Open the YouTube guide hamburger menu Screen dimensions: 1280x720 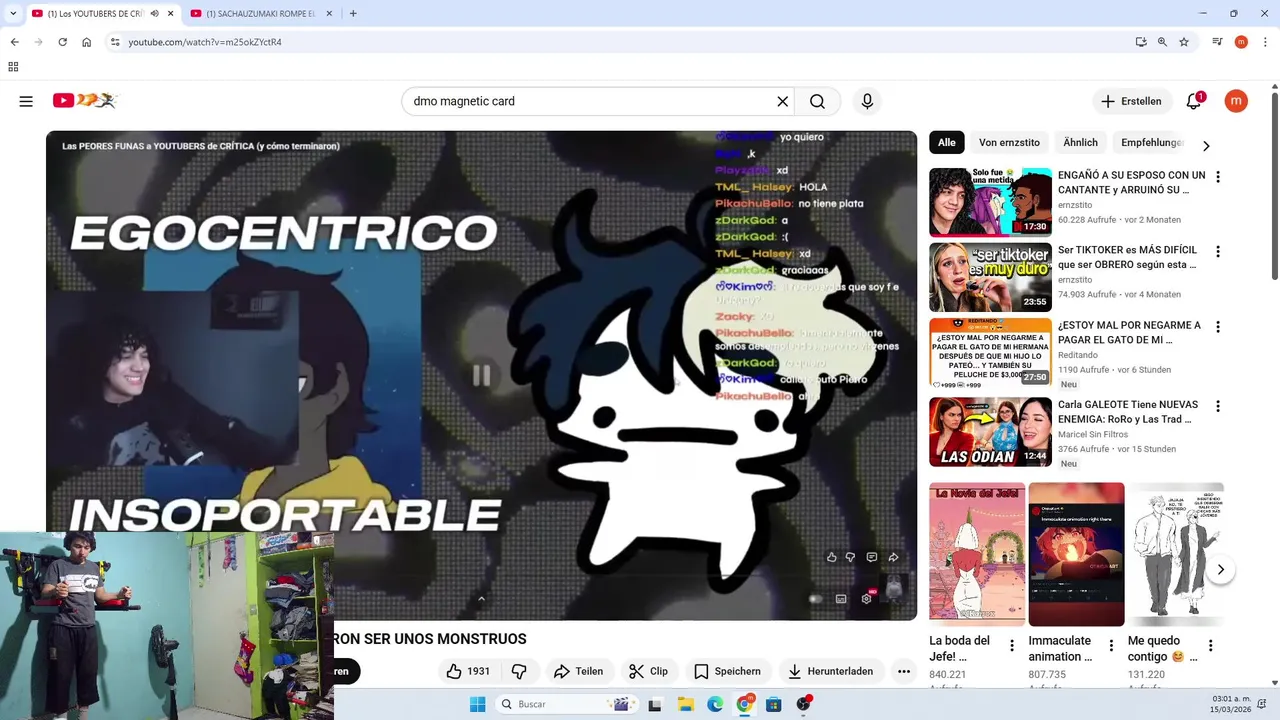click(x=26, y=101)
